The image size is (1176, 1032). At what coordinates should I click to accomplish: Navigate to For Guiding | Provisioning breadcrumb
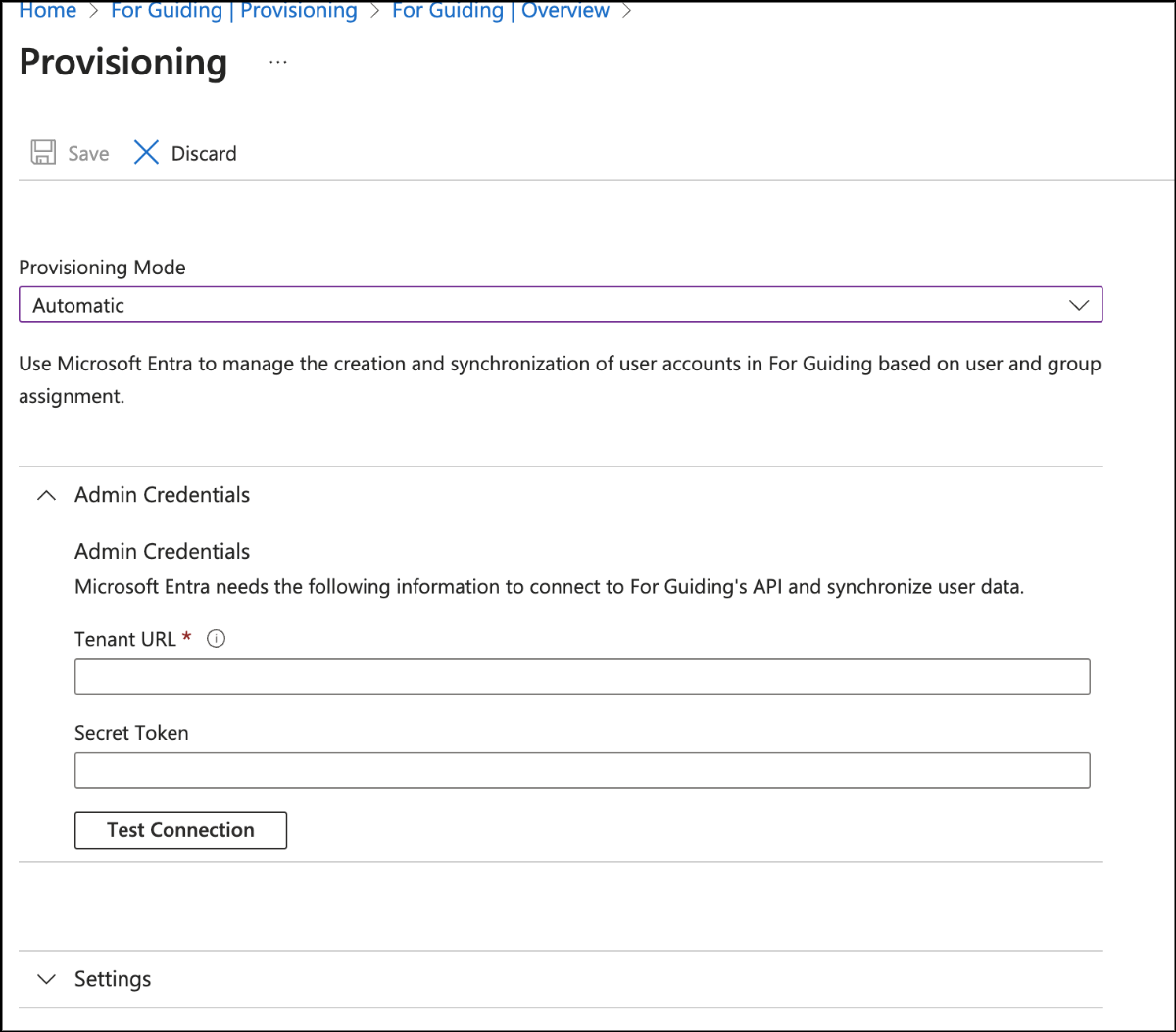[233, 11]
